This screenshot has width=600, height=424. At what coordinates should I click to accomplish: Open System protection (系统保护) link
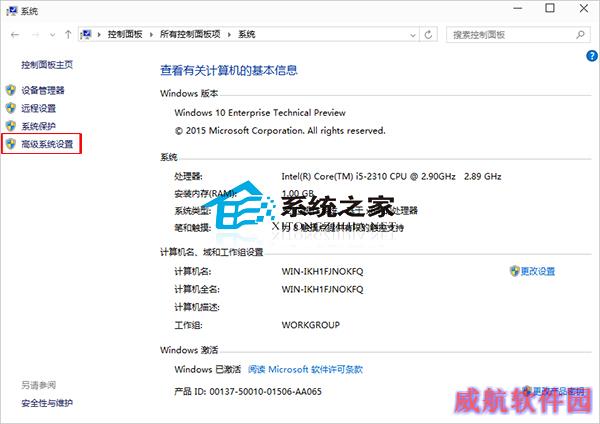click(39, 126)
